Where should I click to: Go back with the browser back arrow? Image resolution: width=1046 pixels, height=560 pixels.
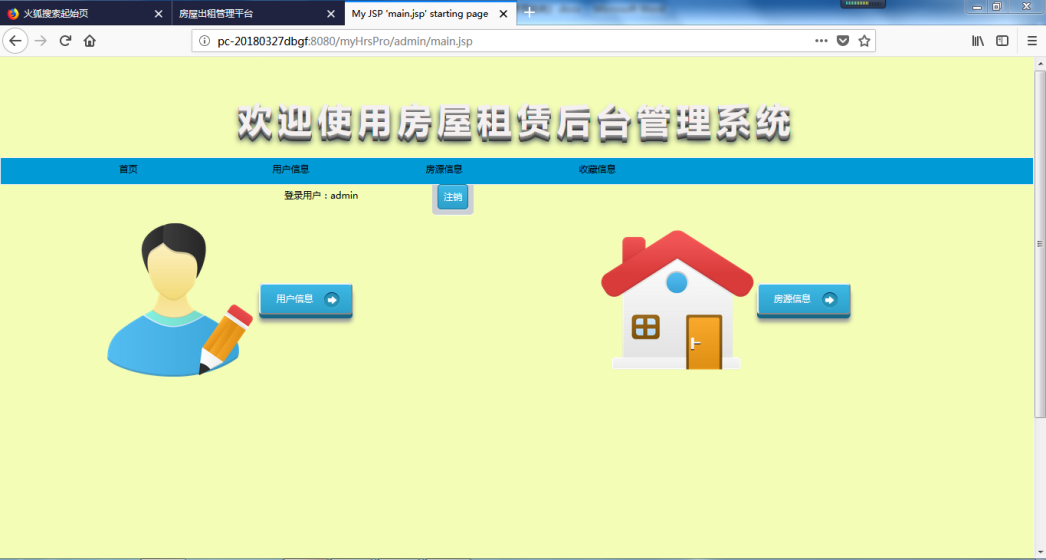click(15, 41)
